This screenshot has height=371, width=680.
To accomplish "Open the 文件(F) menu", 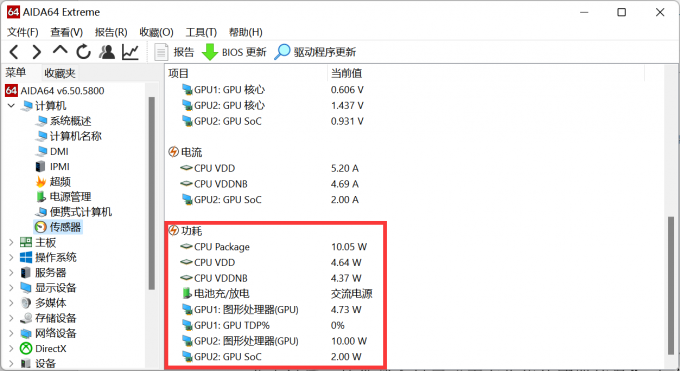I will point(23,32).
